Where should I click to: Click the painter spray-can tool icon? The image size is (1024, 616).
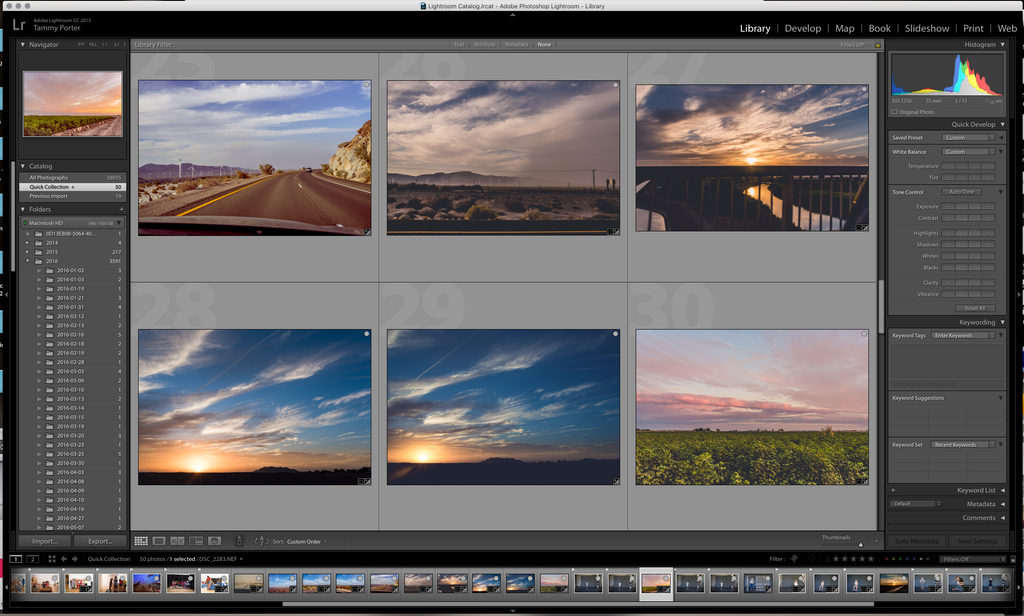pos(239,540)
